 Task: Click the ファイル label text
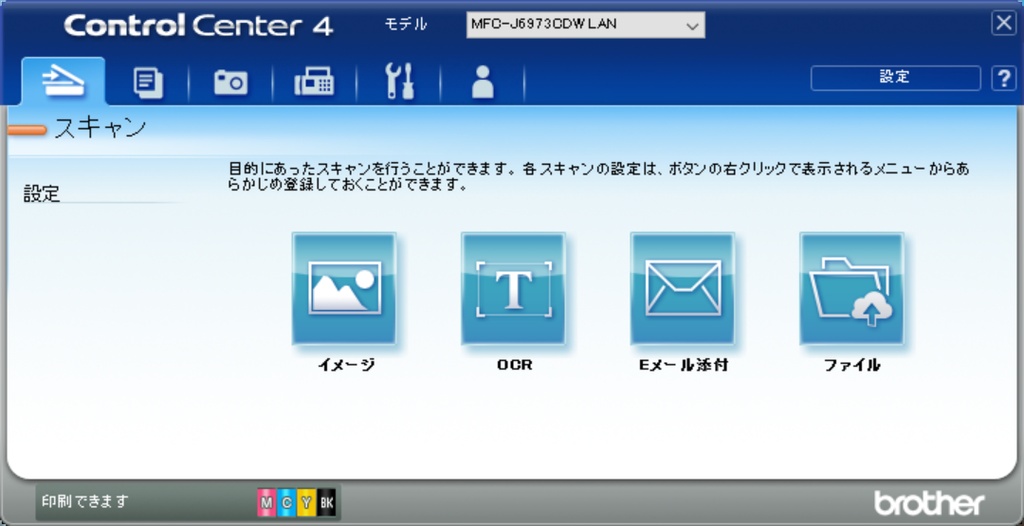pyautogui.click(x=852, y=365)
